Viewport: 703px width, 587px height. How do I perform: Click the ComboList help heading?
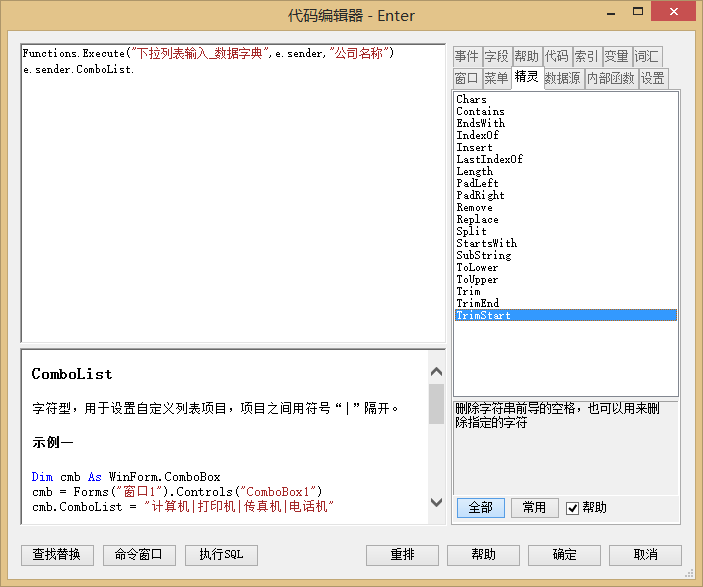point(72,374)
